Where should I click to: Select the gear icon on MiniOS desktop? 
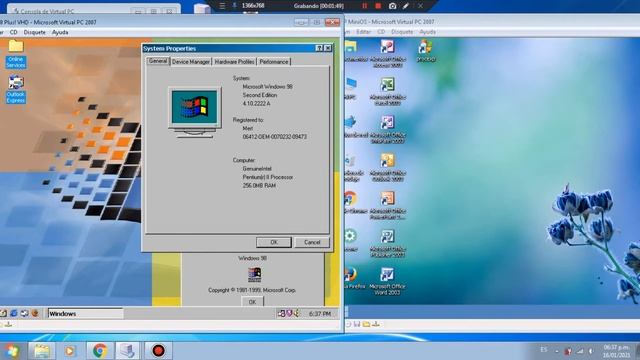tap(351, 241)
